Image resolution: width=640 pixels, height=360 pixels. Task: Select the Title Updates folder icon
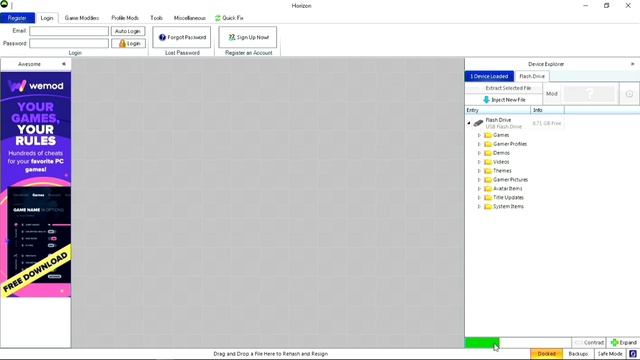point(488,198)
